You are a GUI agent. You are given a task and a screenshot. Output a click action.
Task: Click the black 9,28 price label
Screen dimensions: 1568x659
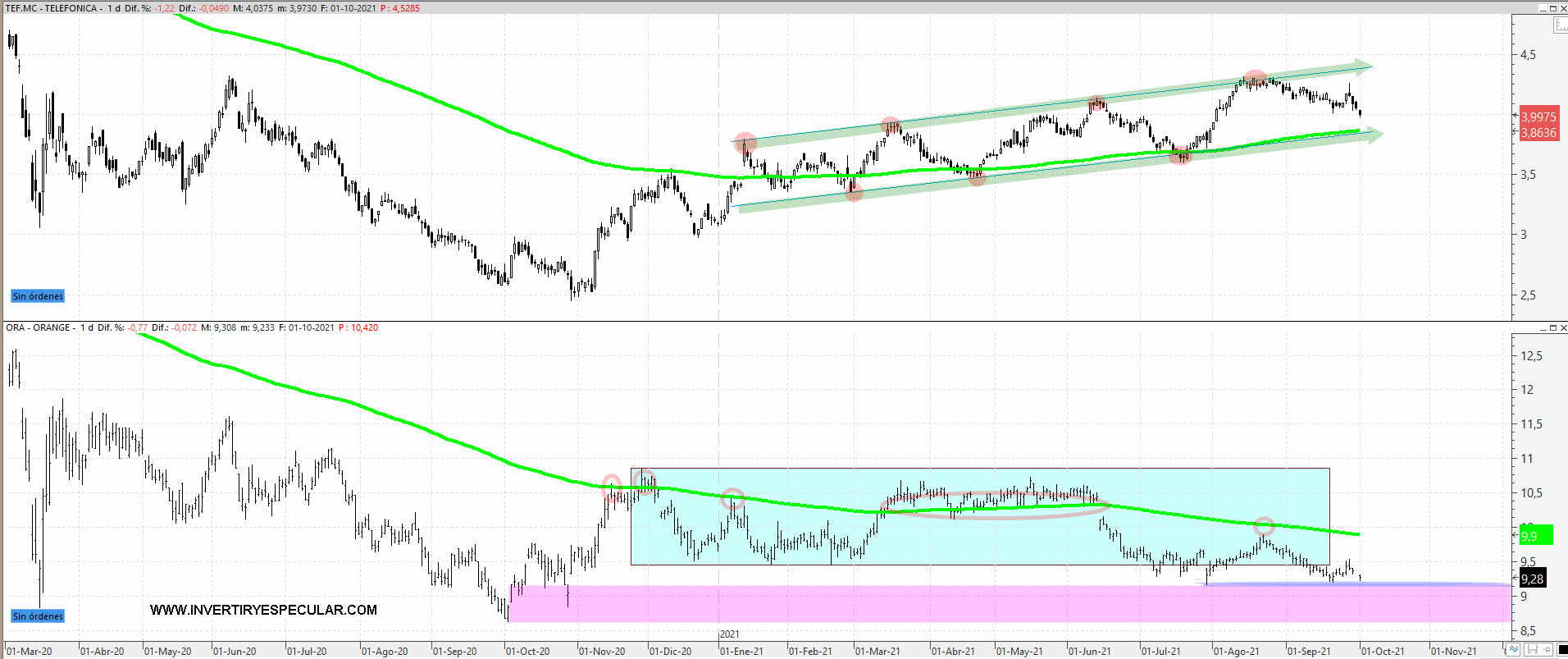coord(1532,579)
